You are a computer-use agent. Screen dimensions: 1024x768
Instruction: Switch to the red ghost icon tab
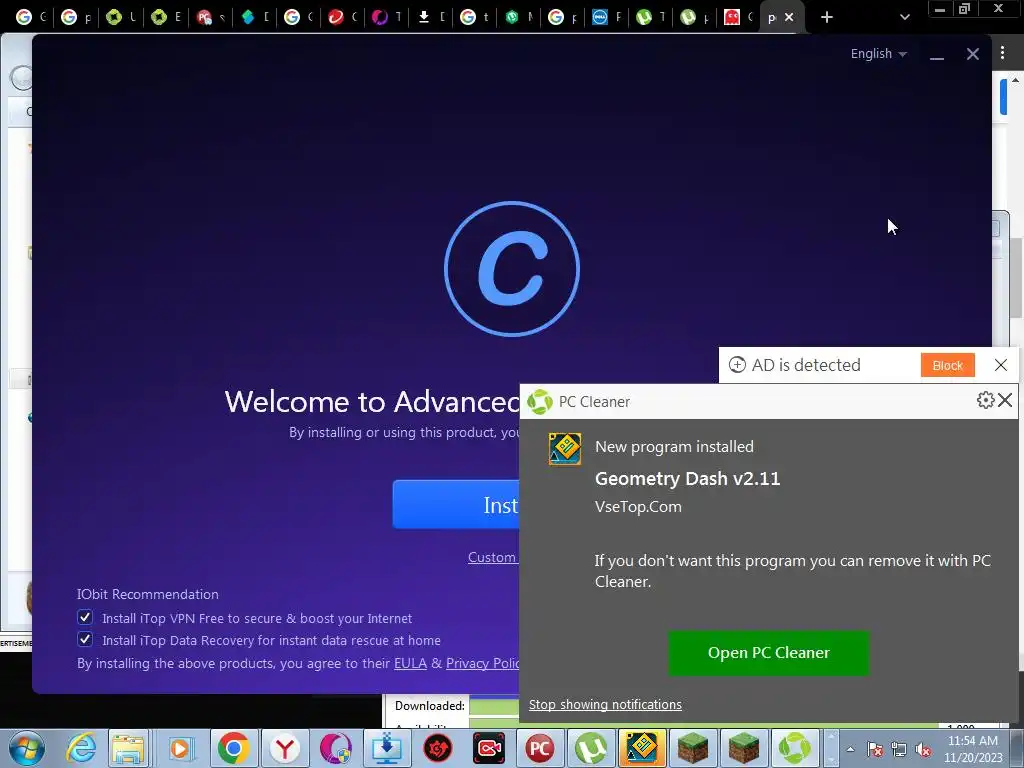tap(738, 18)
